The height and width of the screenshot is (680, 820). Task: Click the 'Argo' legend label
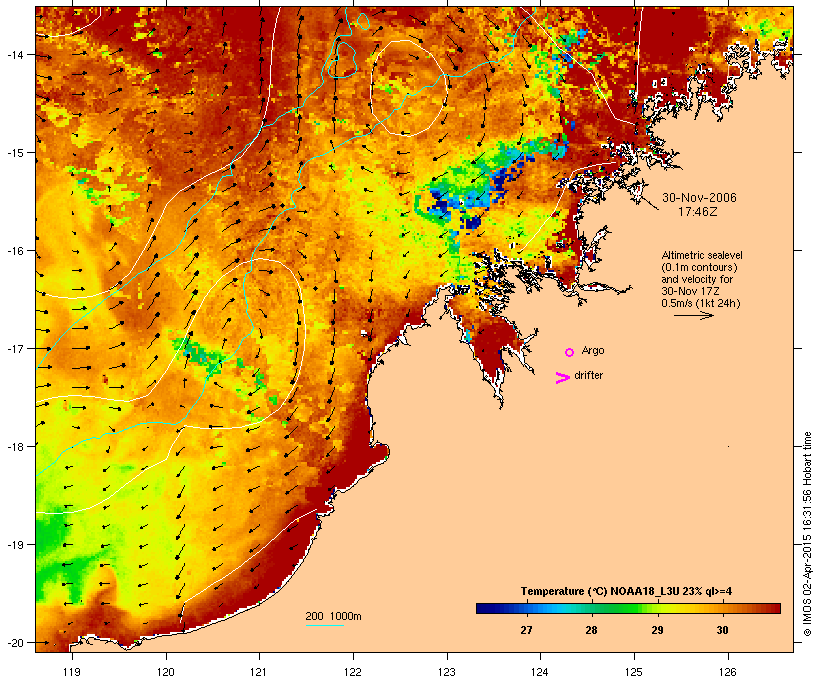coord(593,350)
